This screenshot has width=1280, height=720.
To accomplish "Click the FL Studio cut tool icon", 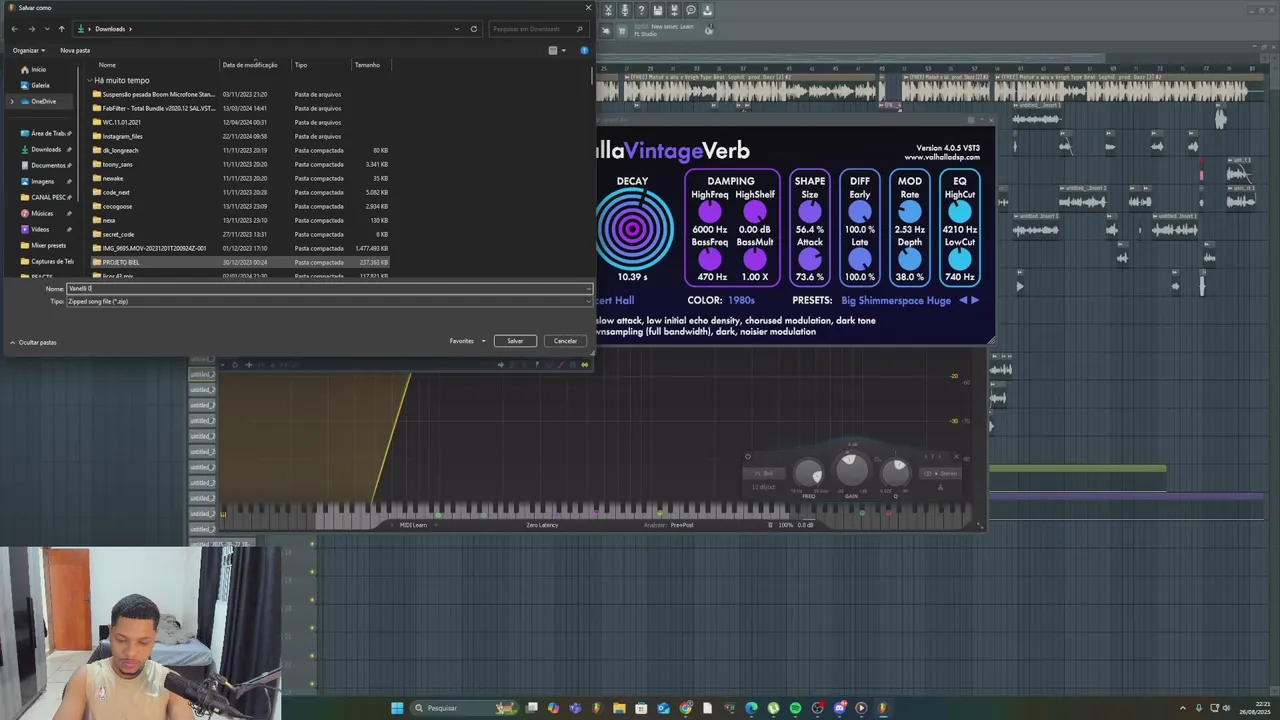I will click(607, 10).
